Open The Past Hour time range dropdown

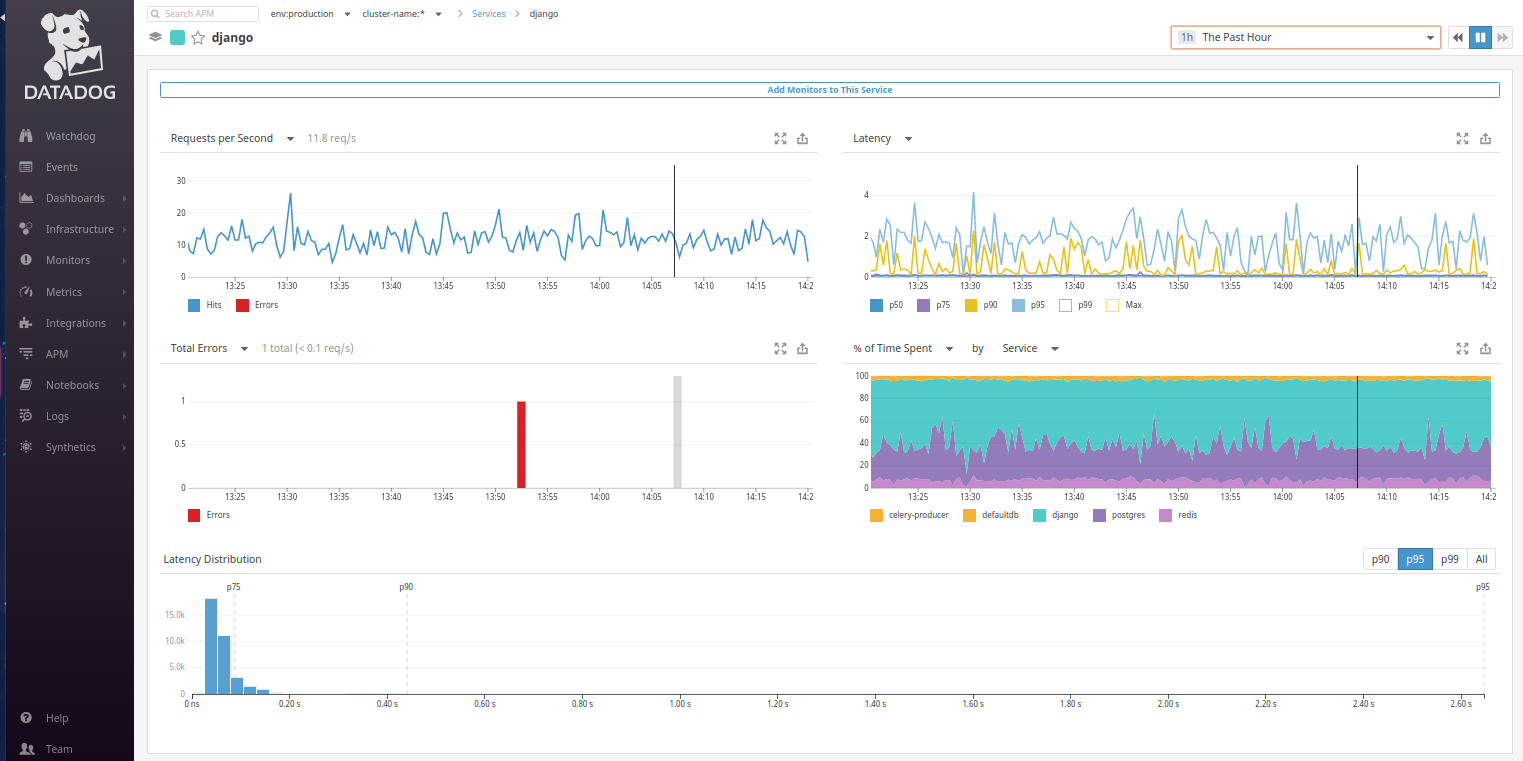click(x=1305, y=37)
